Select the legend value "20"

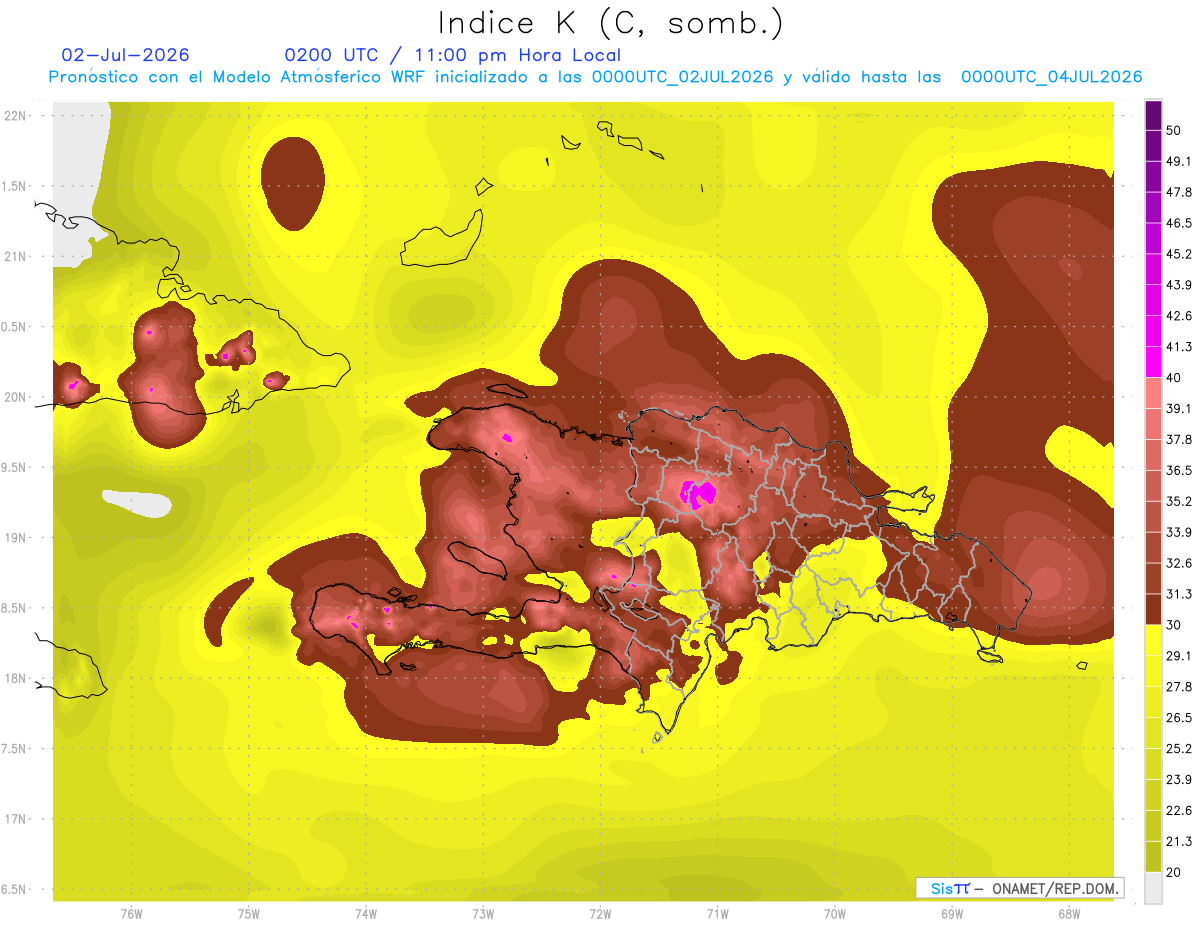pyautogui.click(x=1175, y=872)
